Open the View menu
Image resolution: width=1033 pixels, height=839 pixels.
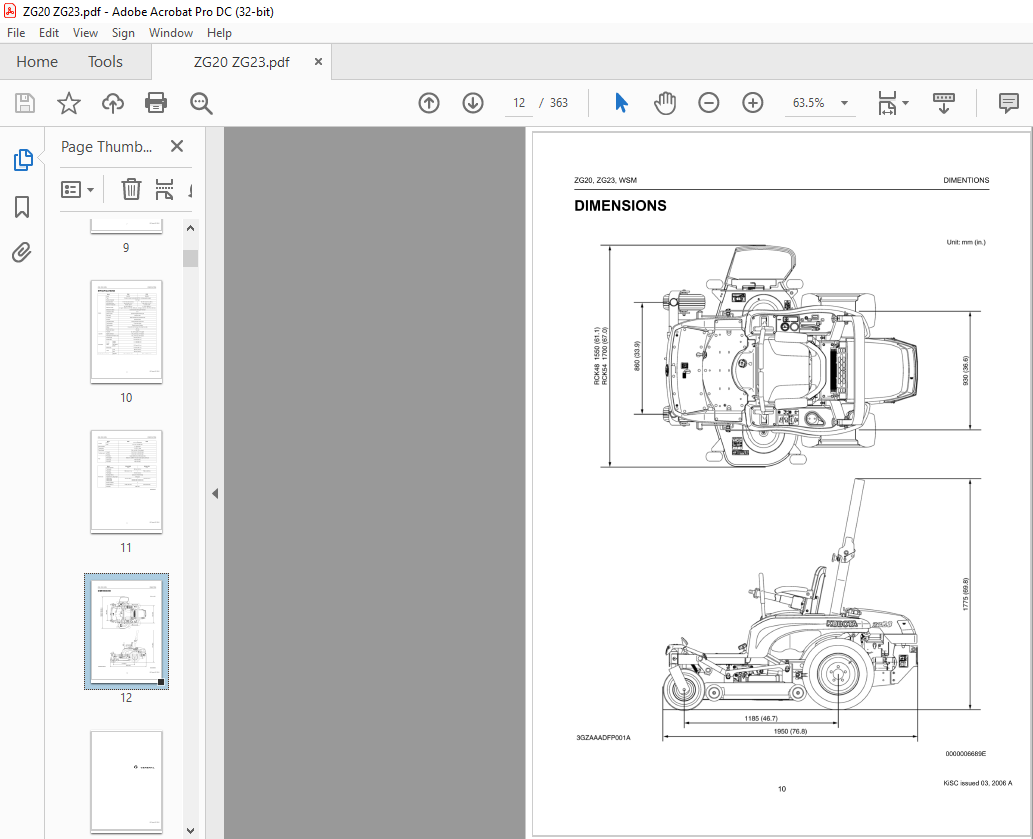[85, 33]
